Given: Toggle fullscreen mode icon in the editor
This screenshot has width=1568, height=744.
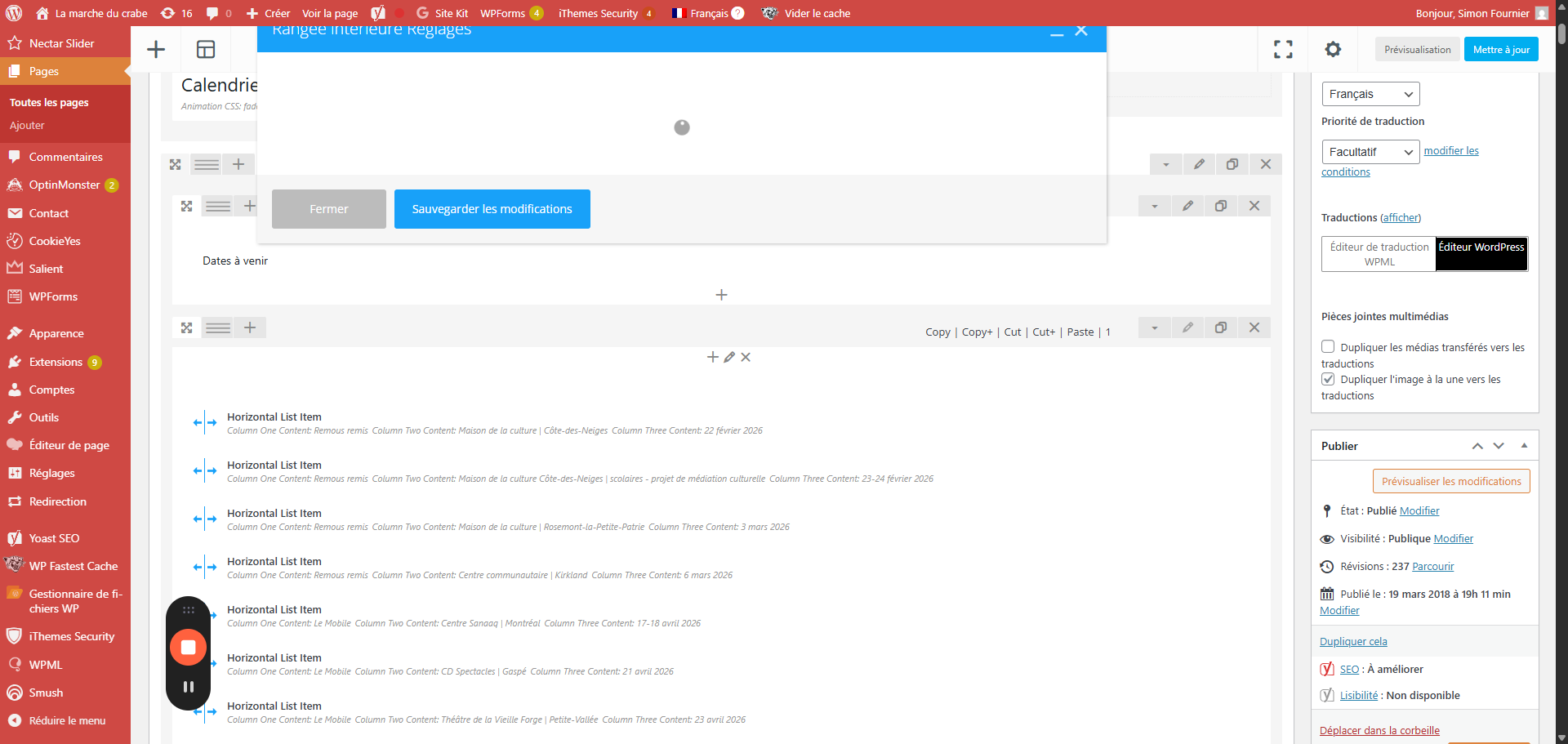Looking at the screenshot, I should pyautogui.click(x=1283, y=50).
